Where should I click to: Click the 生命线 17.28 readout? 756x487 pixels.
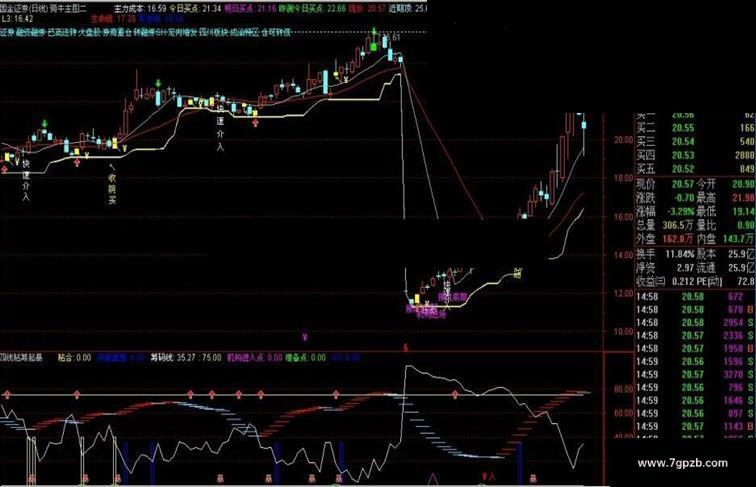(114, 19)
